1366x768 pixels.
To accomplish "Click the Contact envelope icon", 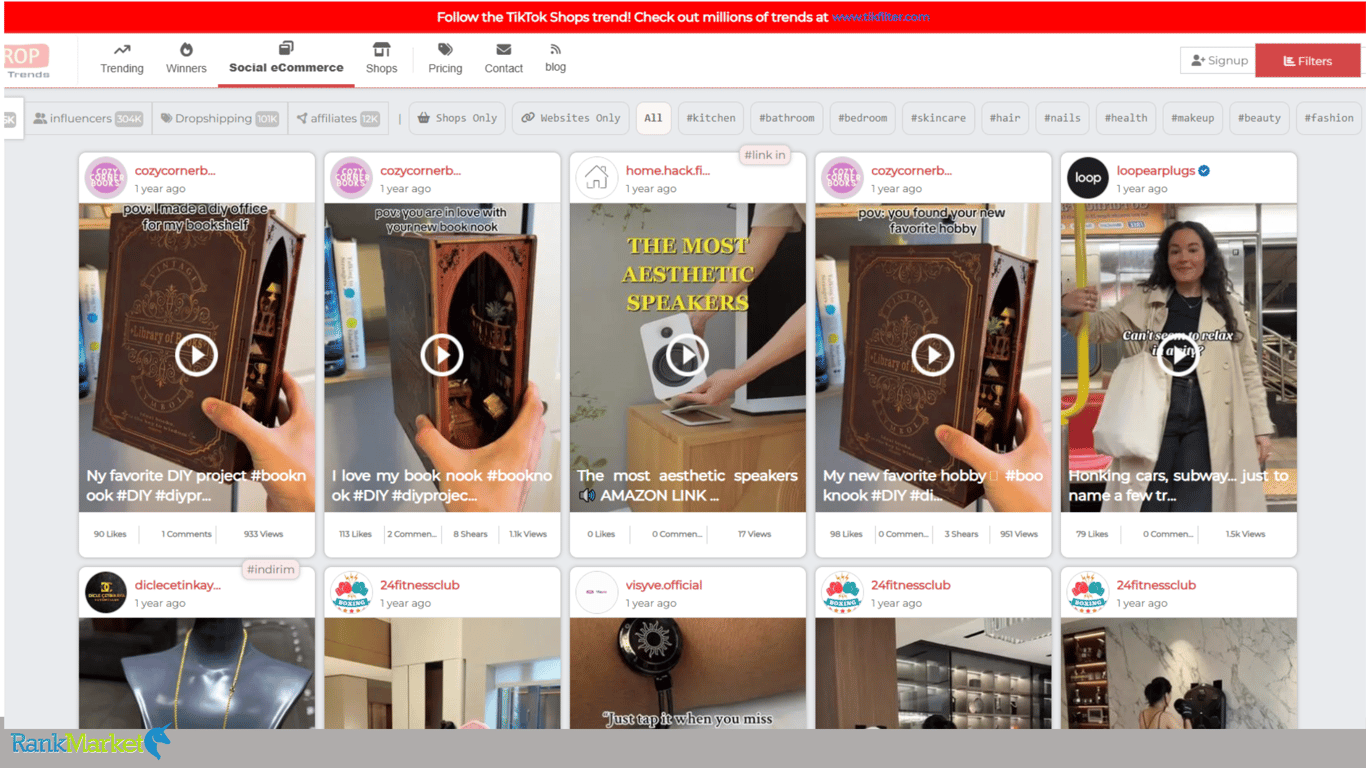I will coord(504,49).
